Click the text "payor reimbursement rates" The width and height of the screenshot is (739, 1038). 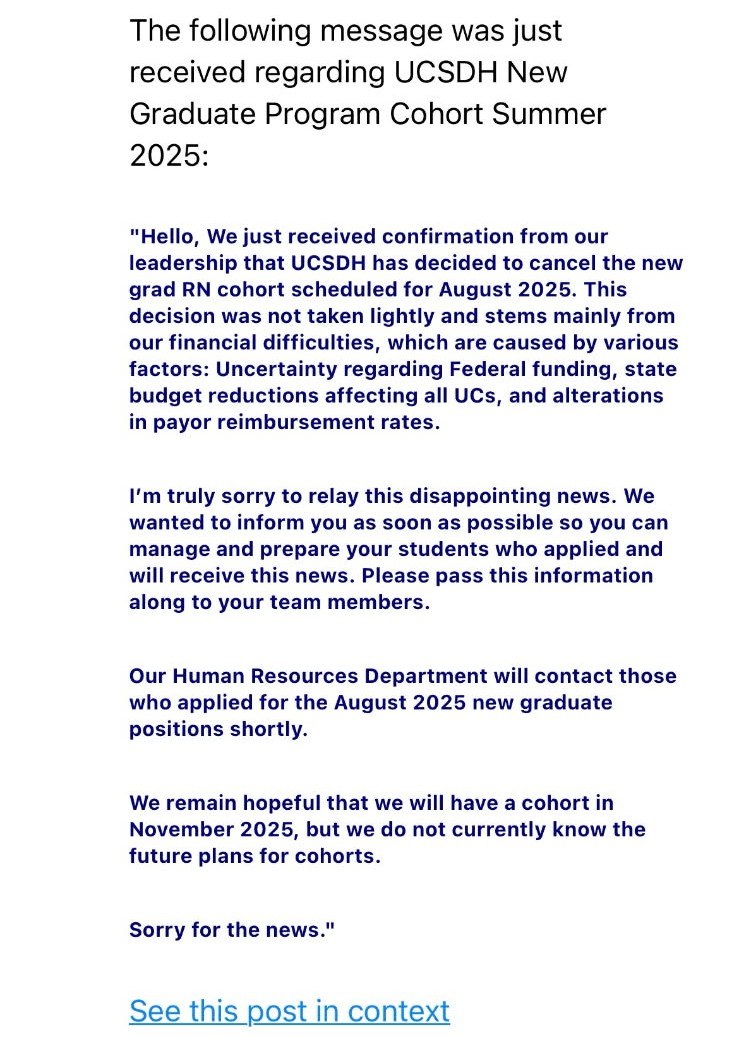pyautogui.click(x=293, y=422)
